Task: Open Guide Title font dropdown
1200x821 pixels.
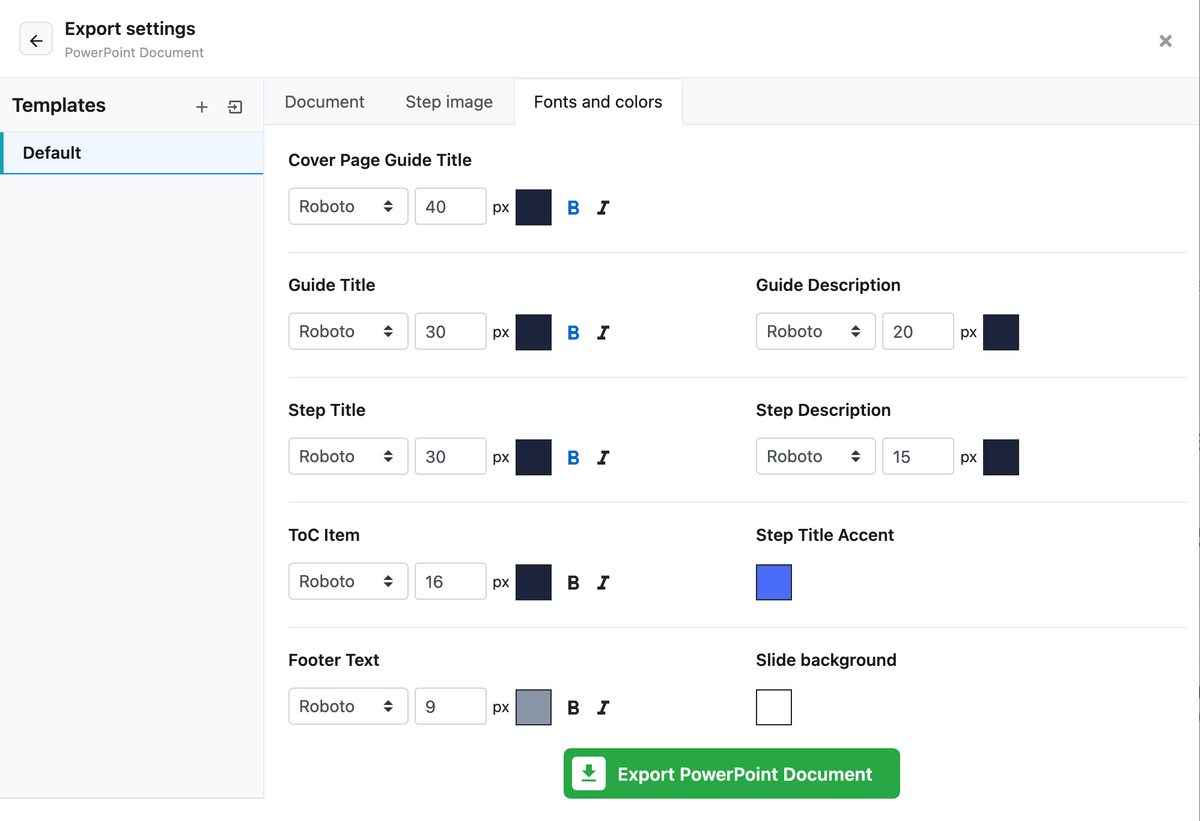Action: pyautogui.click(x=348, y=331)
